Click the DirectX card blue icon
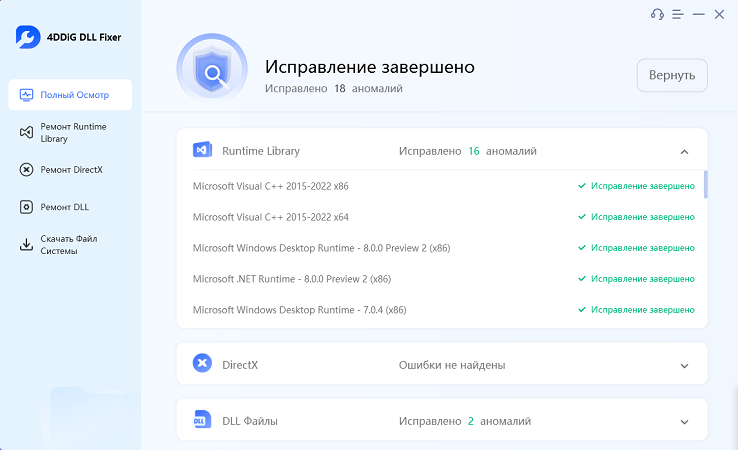The height and width of the screenshot is (450, 738). pyautogui.click(x=202, y=363)
